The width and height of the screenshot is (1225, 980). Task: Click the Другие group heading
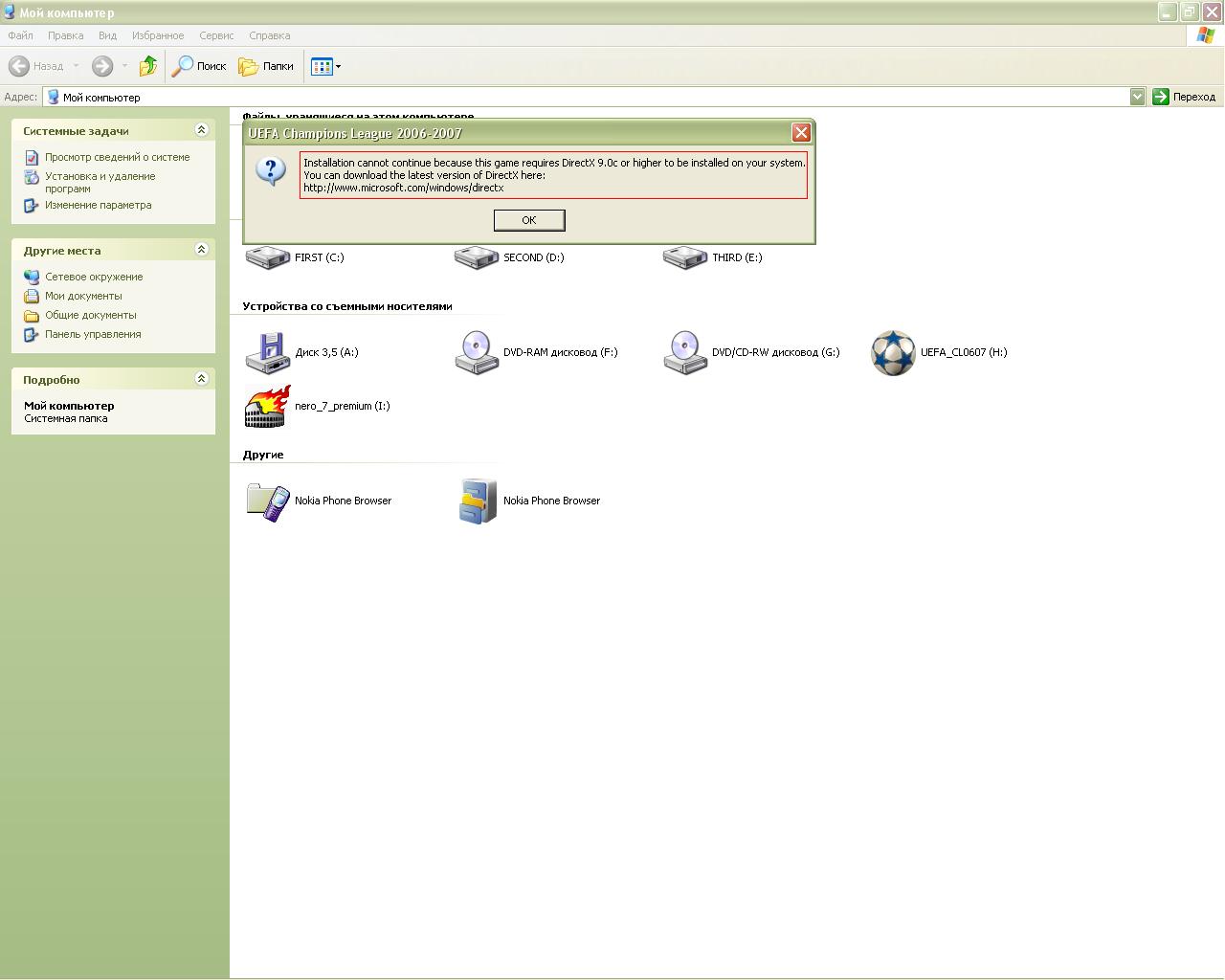263,455
